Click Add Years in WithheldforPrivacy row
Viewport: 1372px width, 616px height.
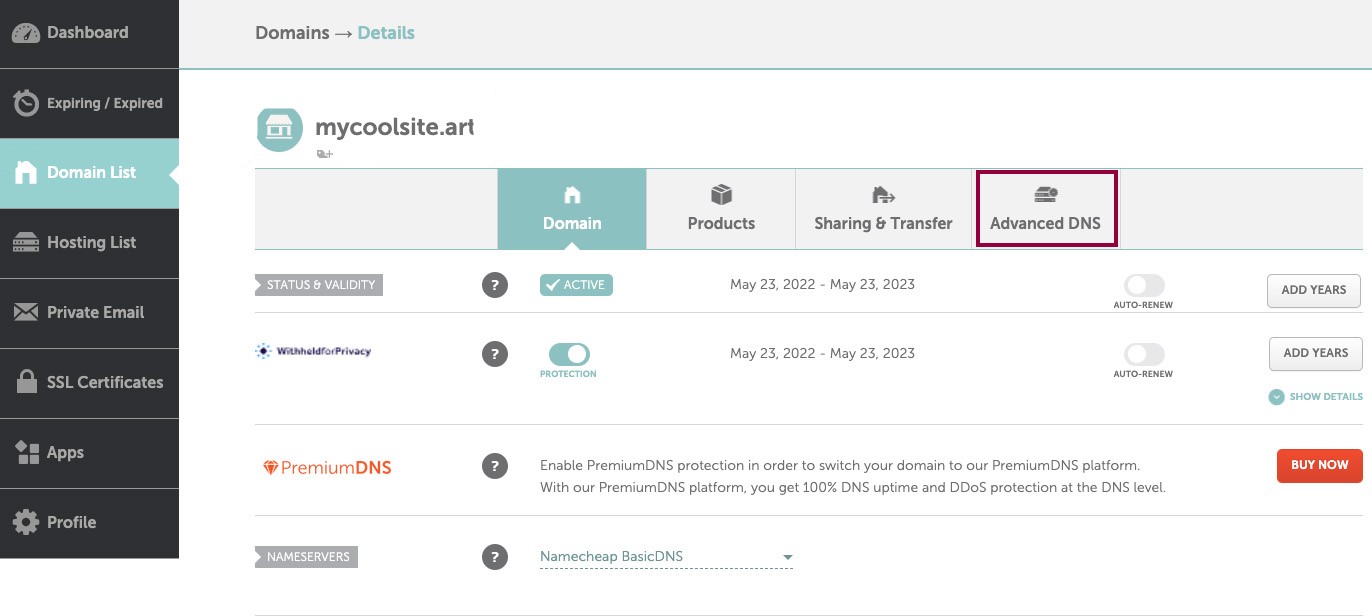[1316, 353]
